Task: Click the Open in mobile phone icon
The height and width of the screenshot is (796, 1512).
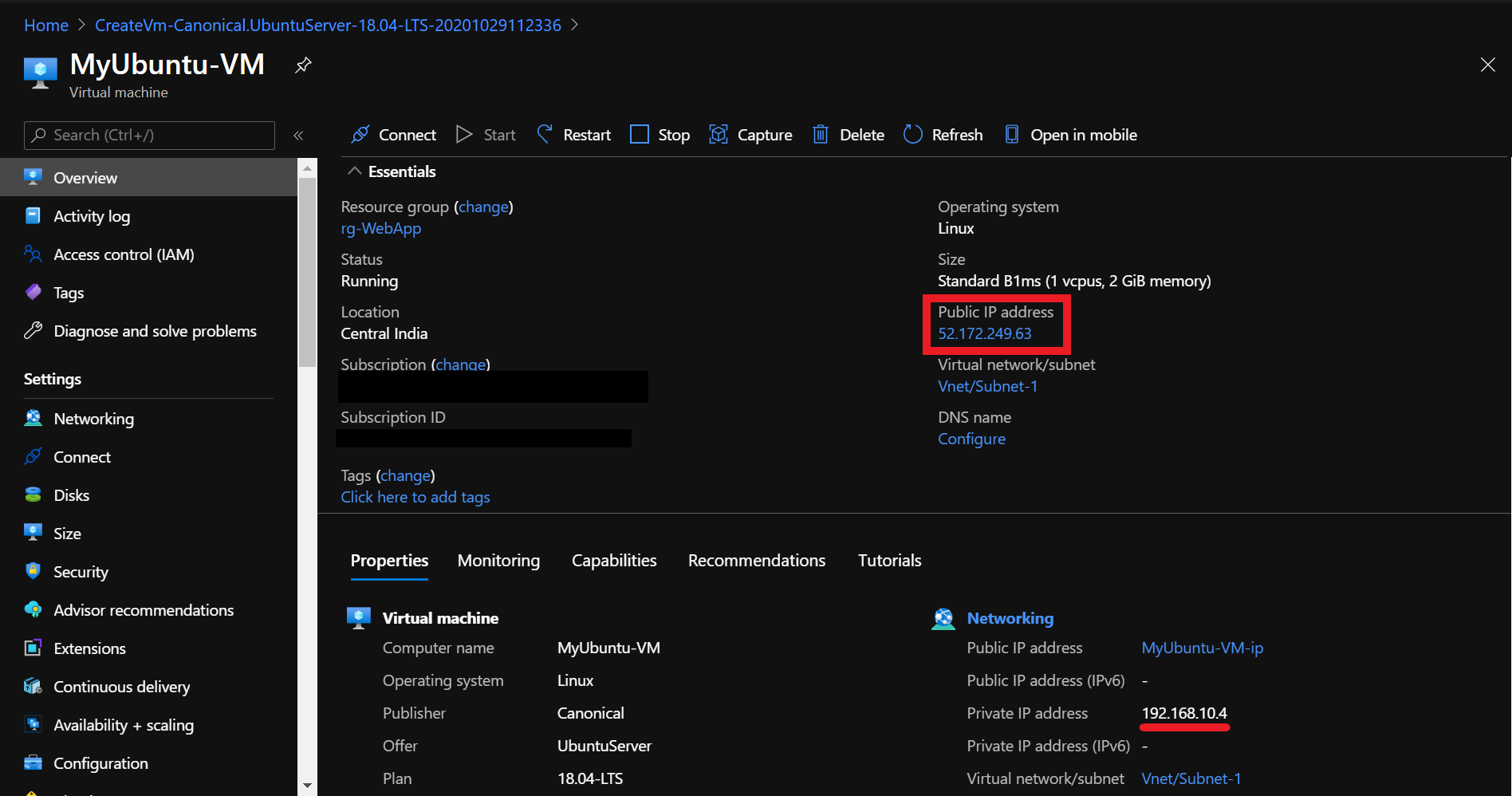Action: pos(1012,134)
